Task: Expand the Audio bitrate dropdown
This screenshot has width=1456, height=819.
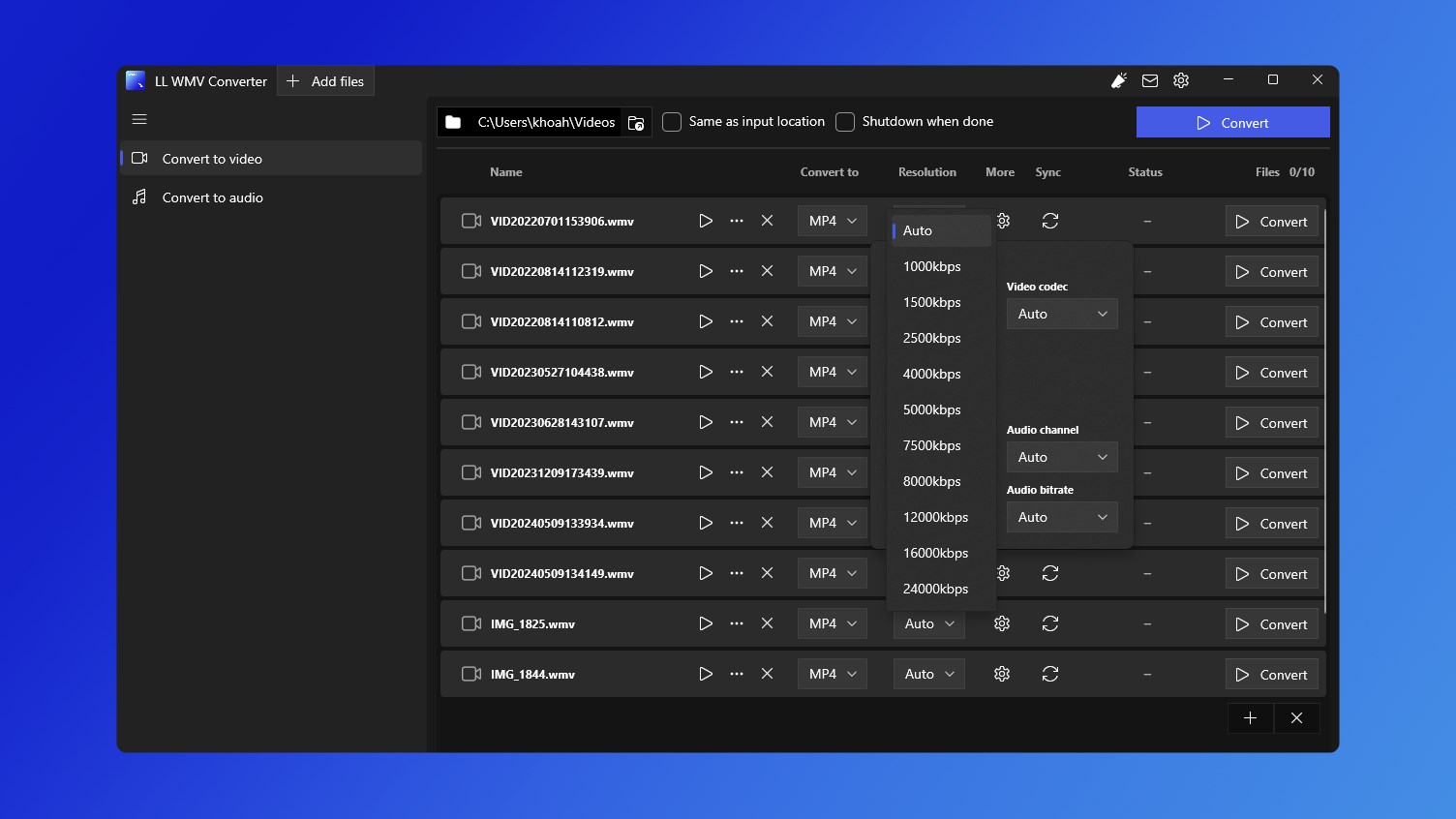Action: click(x=1062, y=517)
